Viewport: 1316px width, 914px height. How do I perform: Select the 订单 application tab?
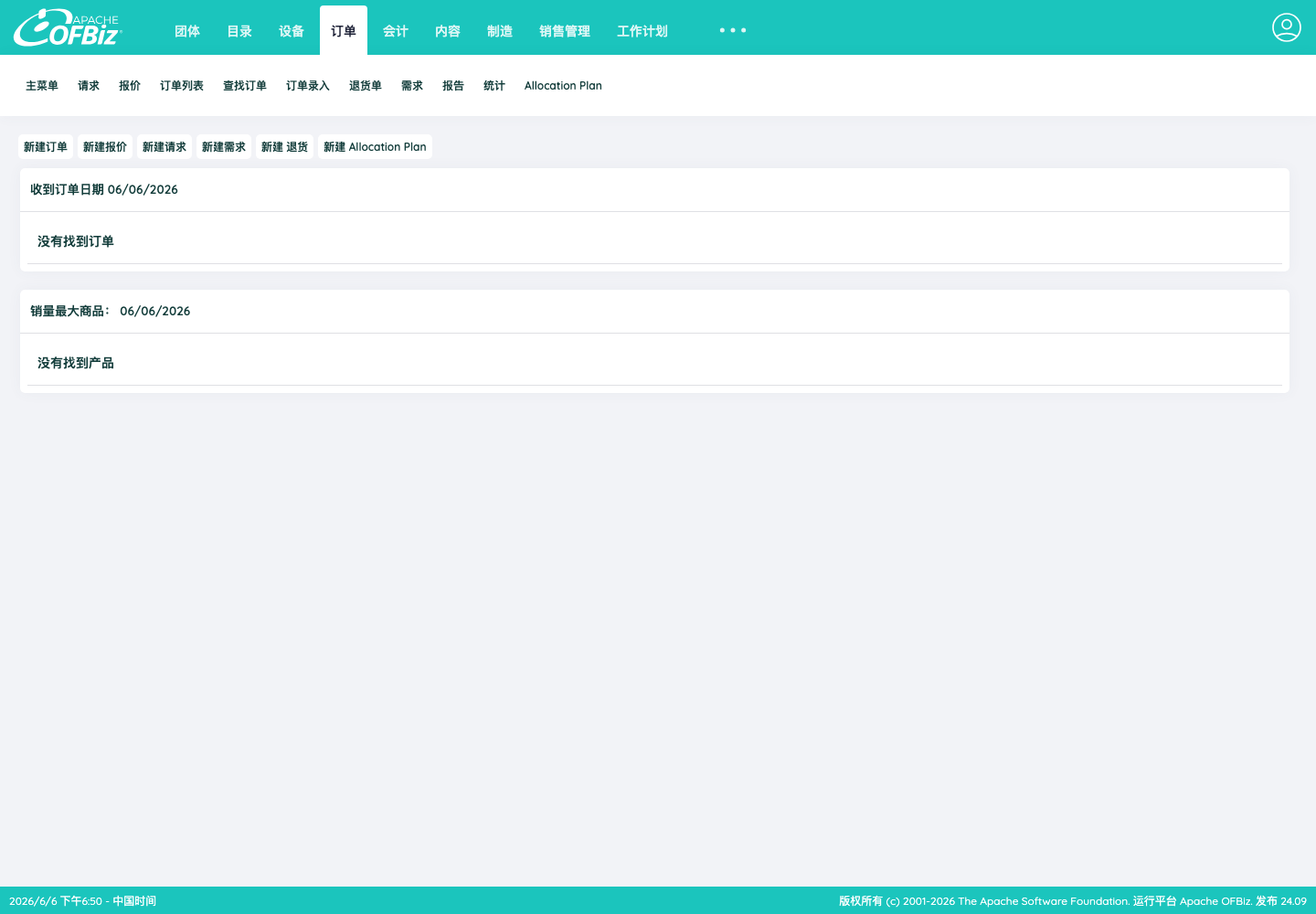[344, 31]
